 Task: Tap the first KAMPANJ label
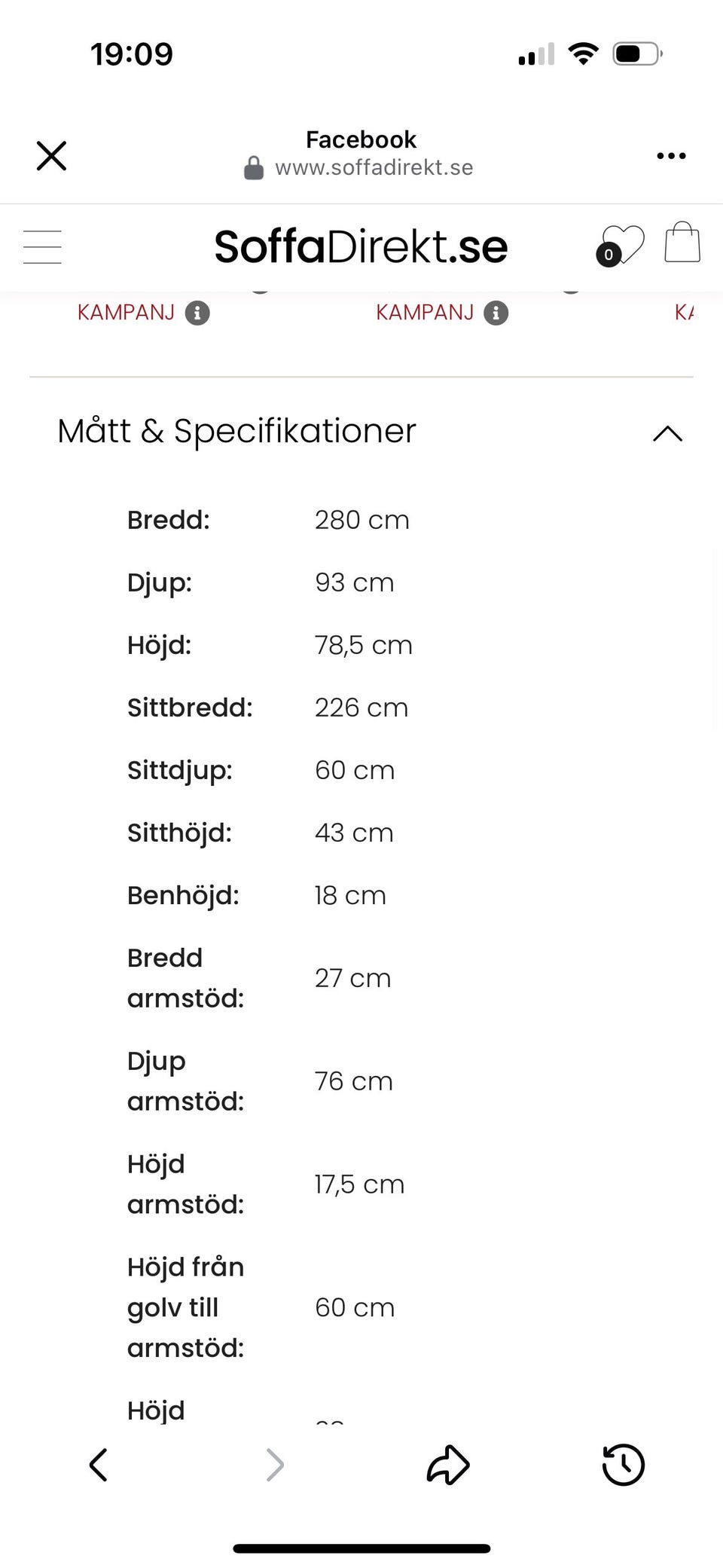pyautogui.click(x=126, y=313)
